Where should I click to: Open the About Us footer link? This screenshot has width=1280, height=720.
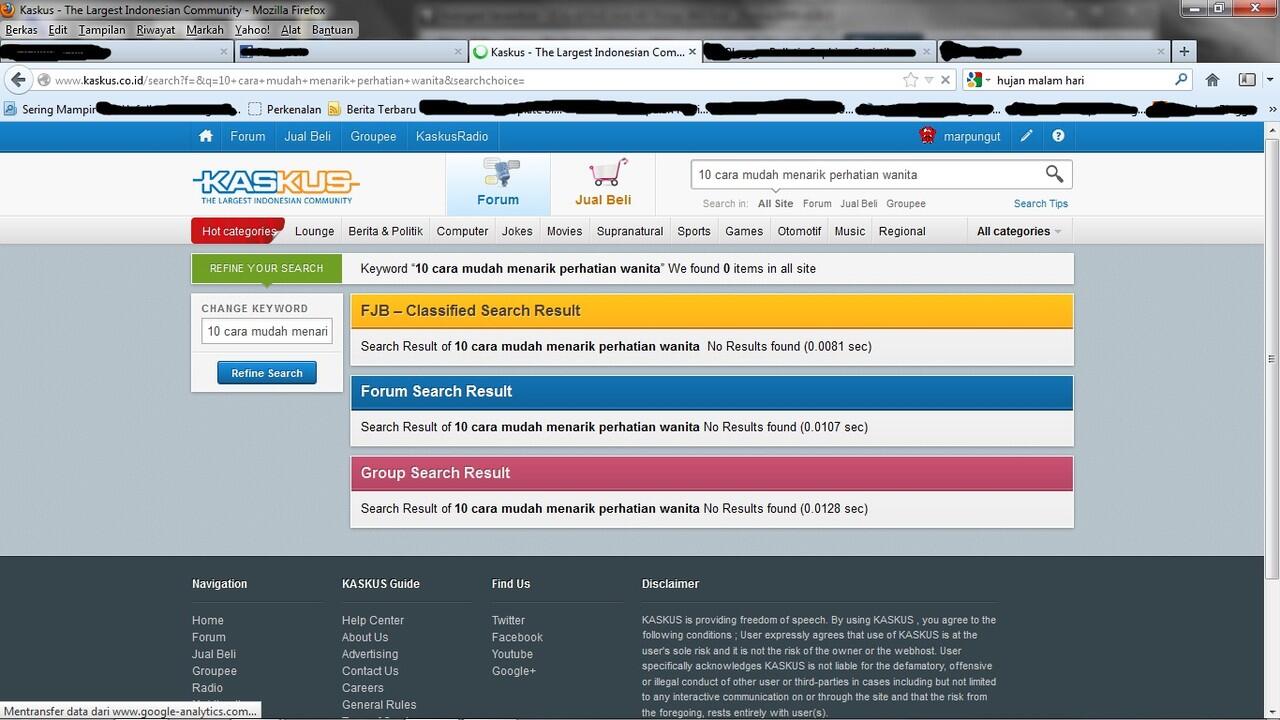(365, 638)
